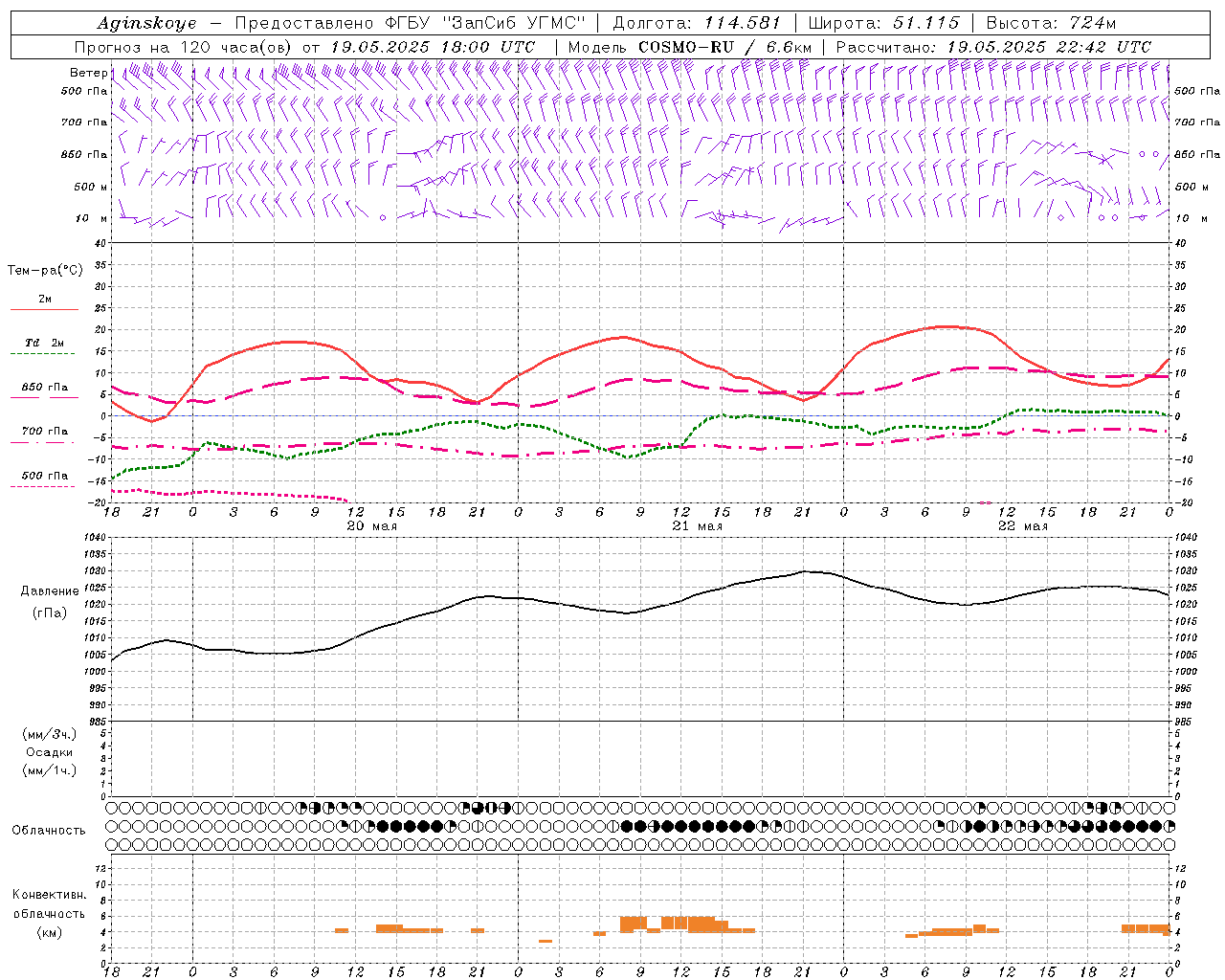This screenshot has height=980, width=1225.
Task: Click "Рассчитано: 19.05.2025 22:42 UTC" timestamp
Action: 993,47
